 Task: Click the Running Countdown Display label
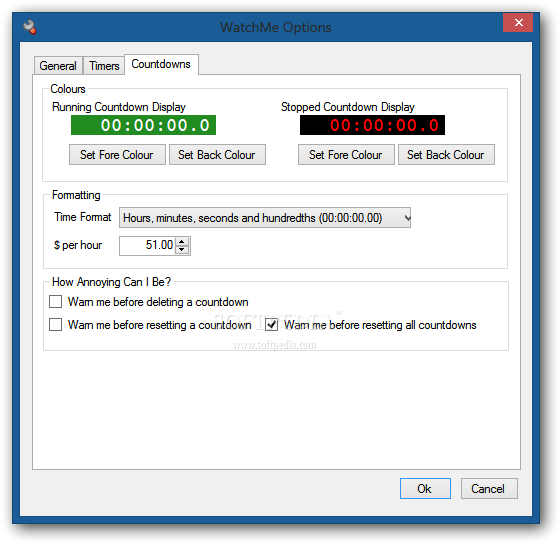tap(119, 107)
